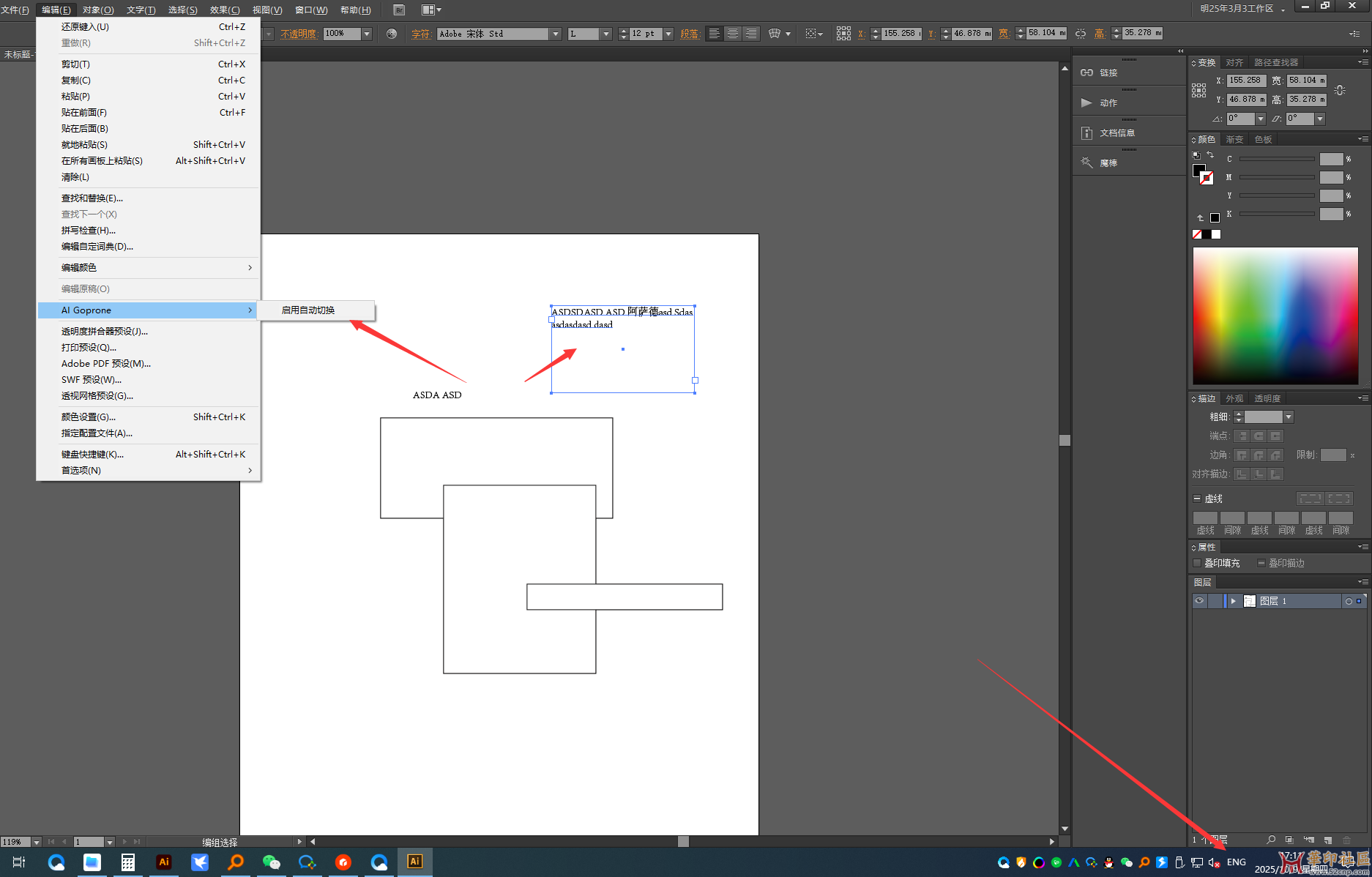Click the constrain proportions link icon in toolbar

coord(1081,34)
